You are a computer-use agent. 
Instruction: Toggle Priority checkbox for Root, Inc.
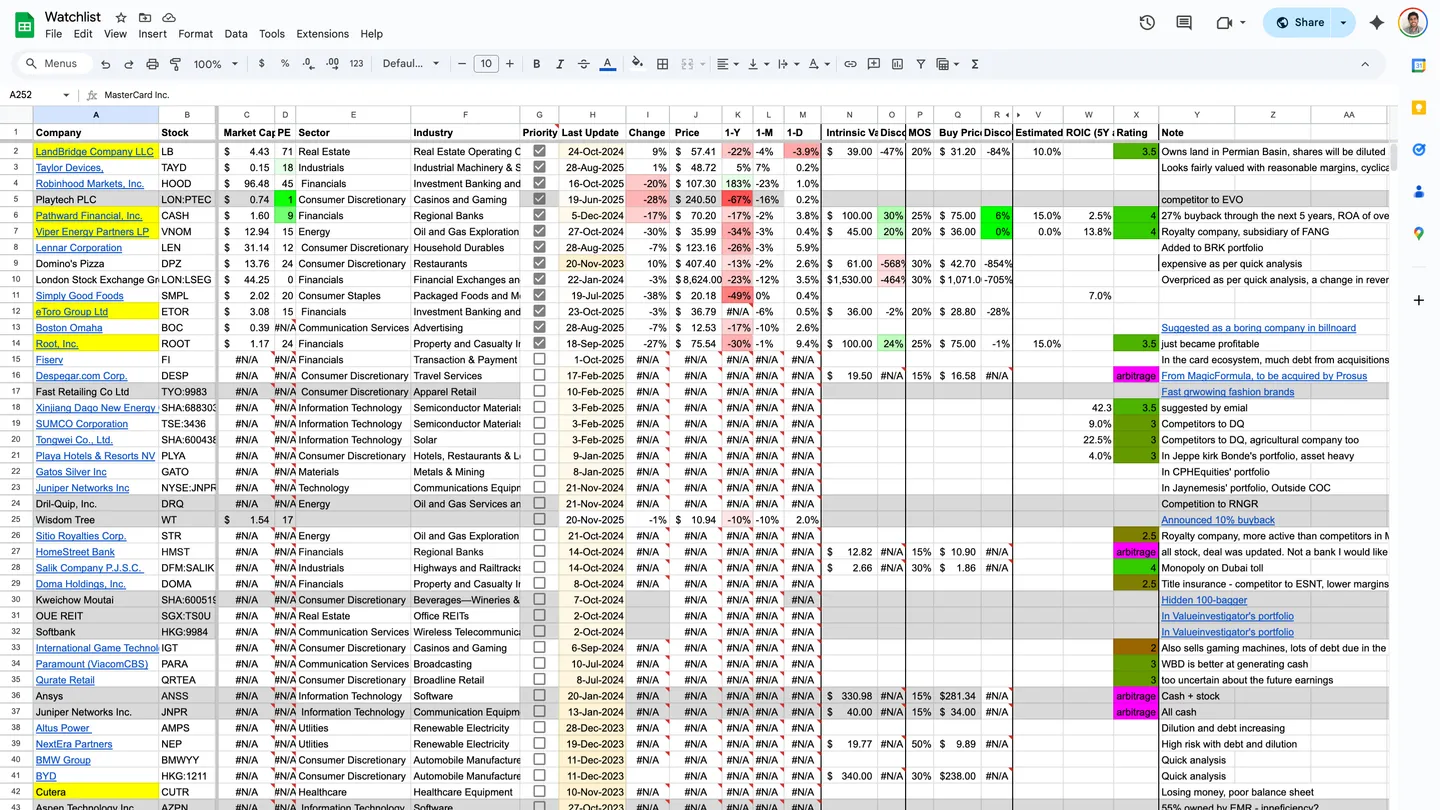539,344
